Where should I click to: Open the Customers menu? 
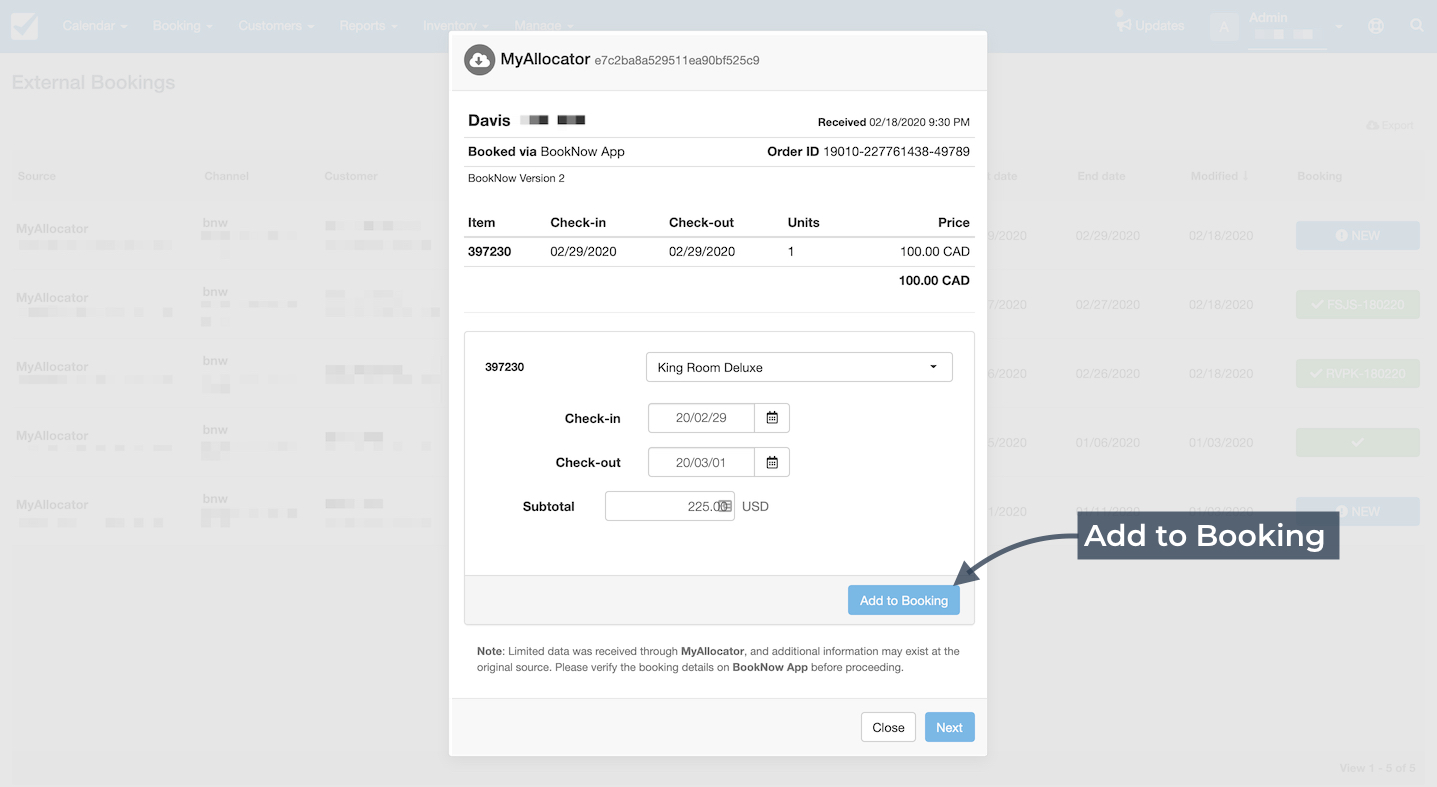[x=277, y=26]
